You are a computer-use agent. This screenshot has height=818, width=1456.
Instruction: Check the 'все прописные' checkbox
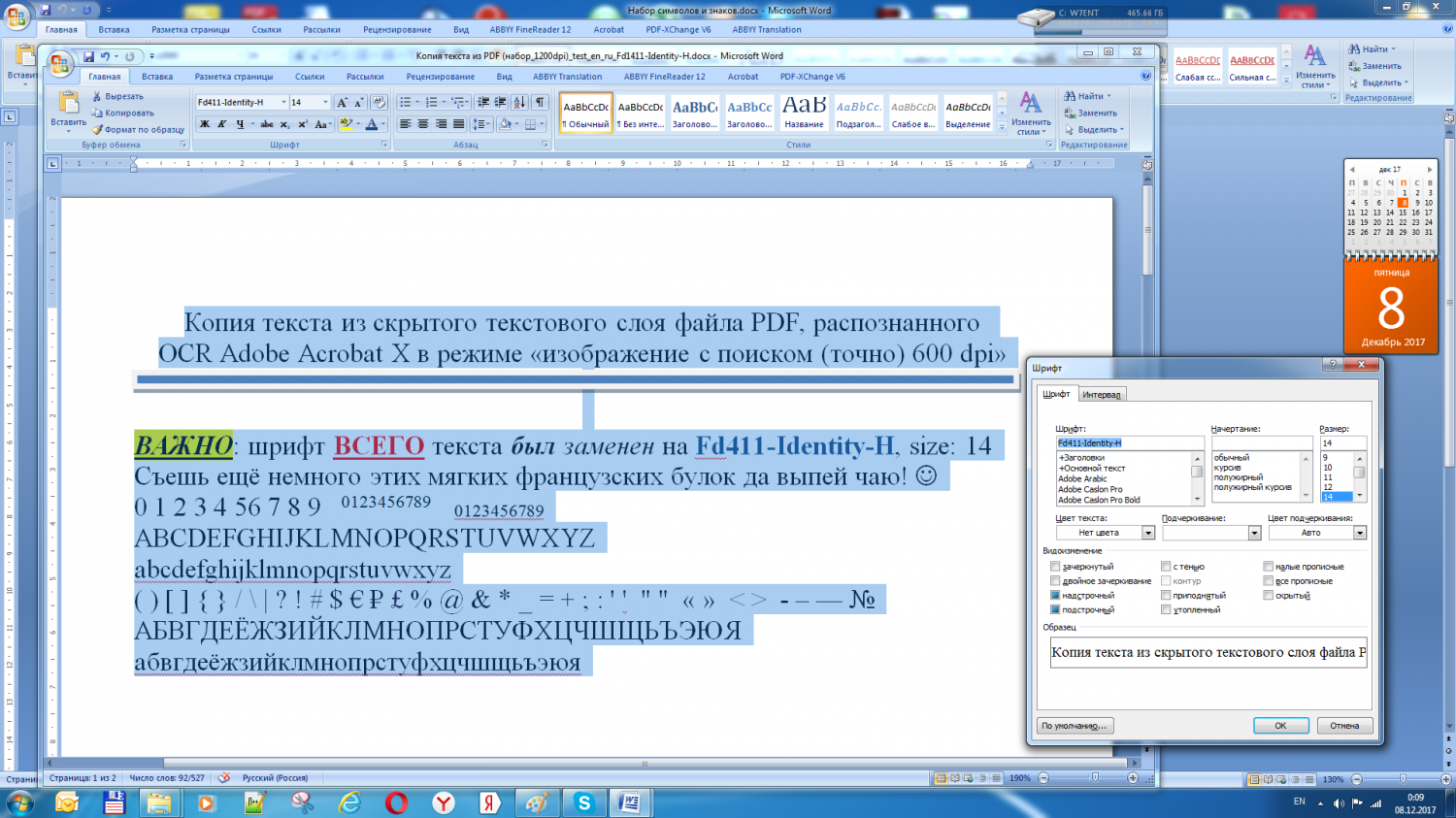tap(1269, 581)
